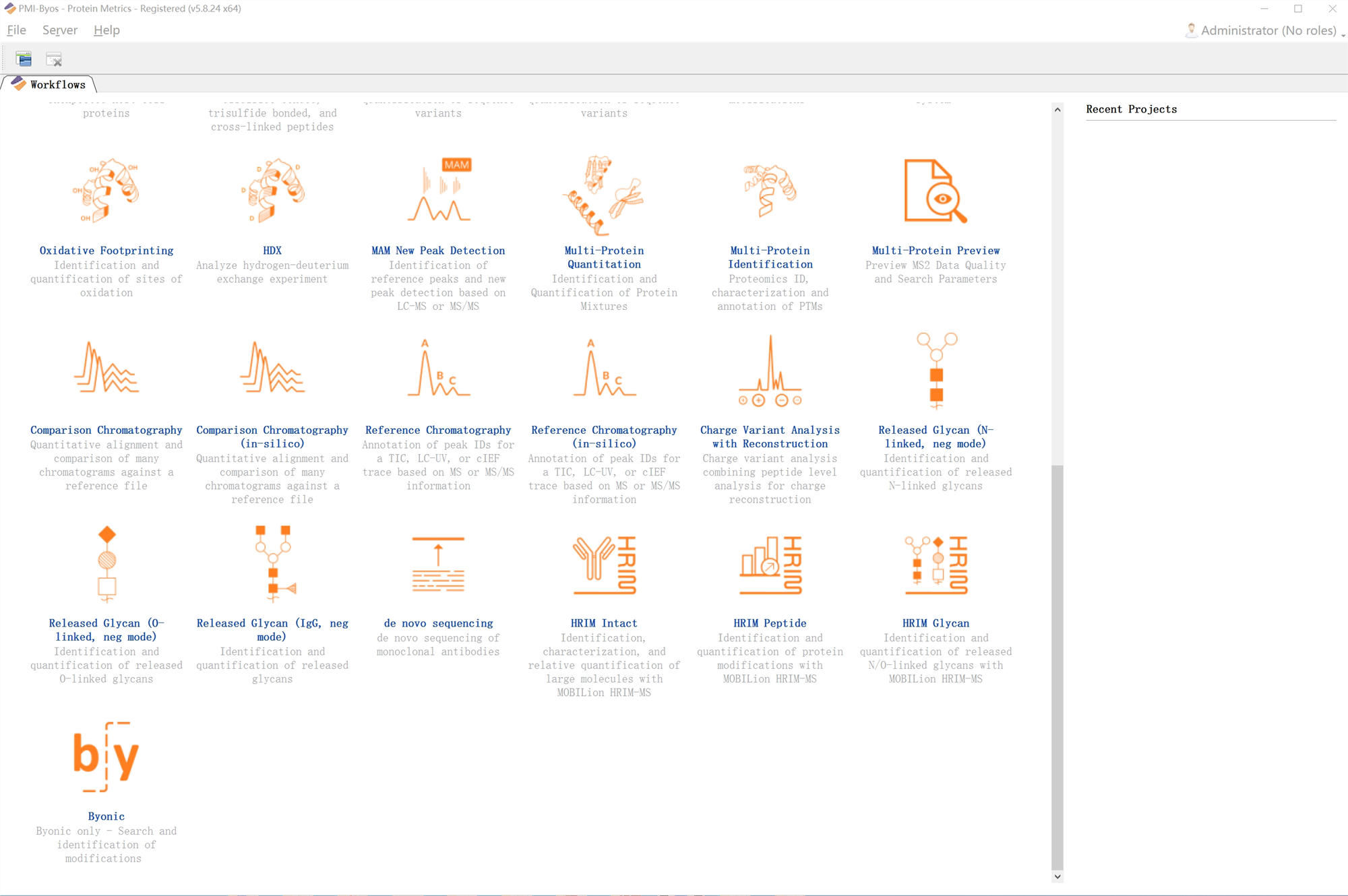Click the Multi-Protein Identification title link
Screen dimensions: 1348x896
pos(770,257)
